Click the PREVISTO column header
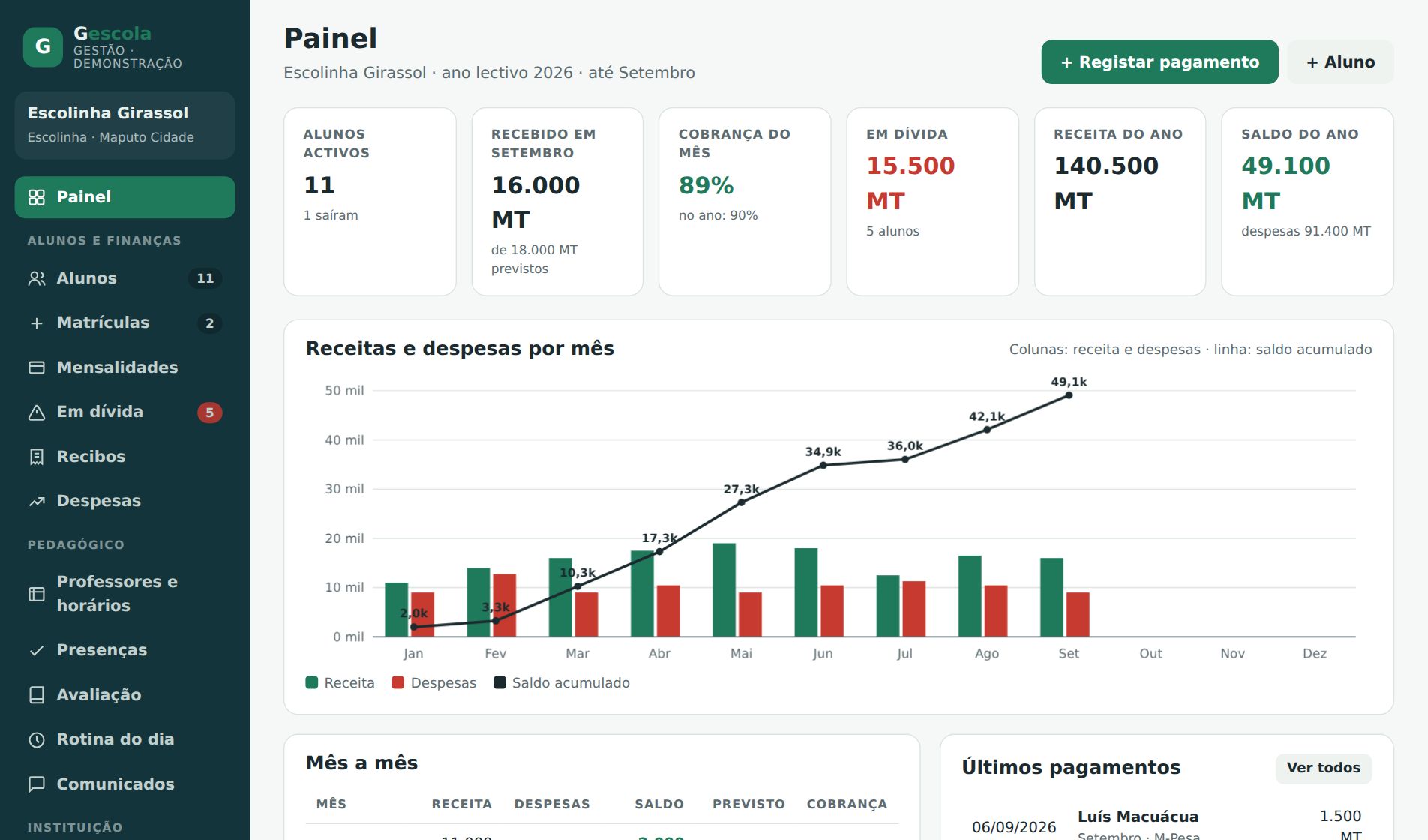Viewport: 1428px width, 840px height. [748, 804]
